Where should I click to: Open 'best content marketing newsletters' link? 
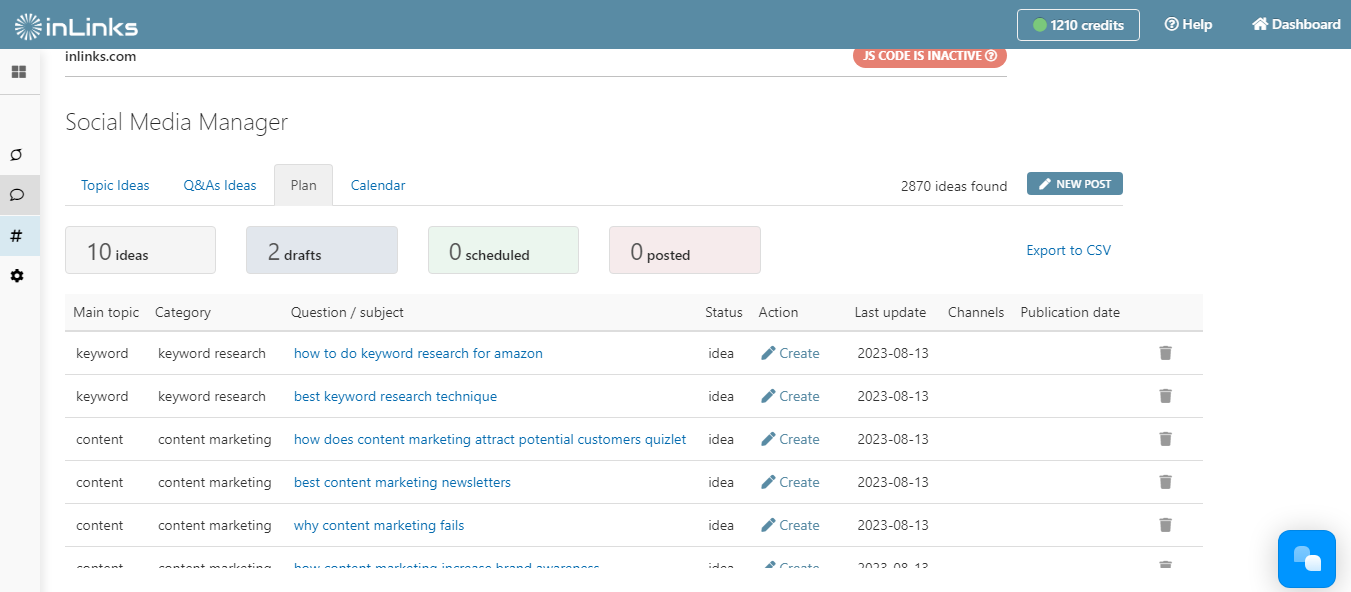coord(402,482)
